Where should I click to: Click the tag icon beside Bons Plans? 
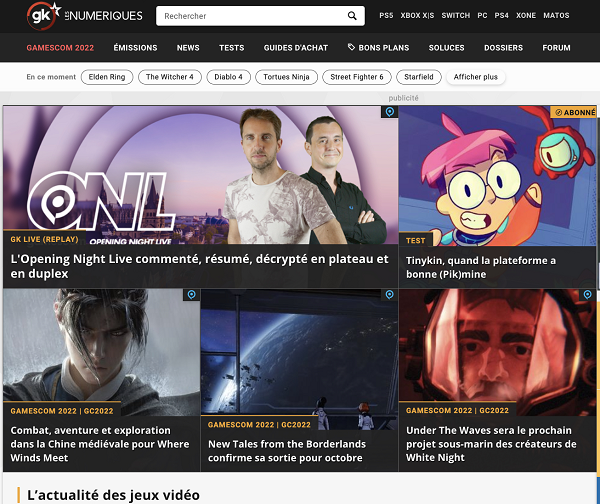tap(351, 47)
